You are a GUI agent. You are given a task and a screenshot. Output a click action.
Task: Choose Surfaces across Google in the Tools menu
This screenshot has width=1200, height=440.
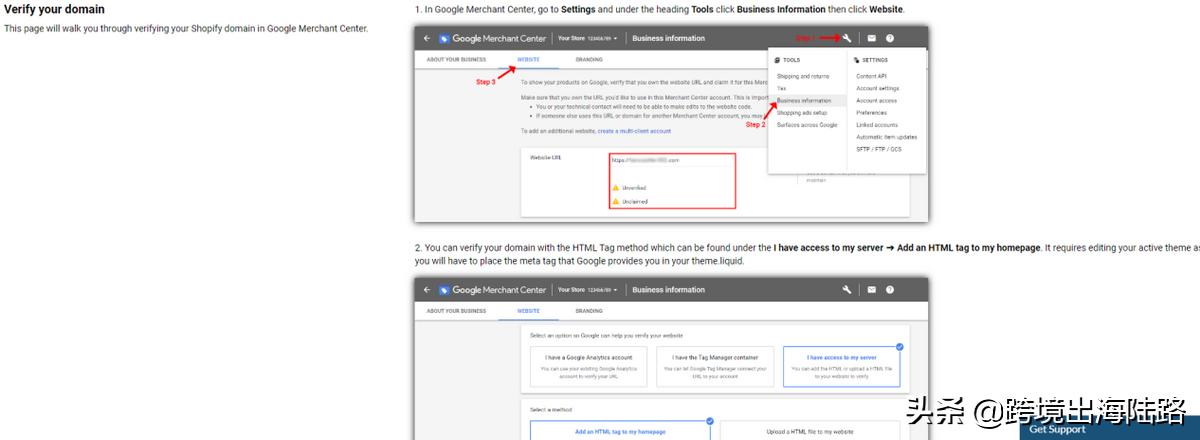pos(808,125)
